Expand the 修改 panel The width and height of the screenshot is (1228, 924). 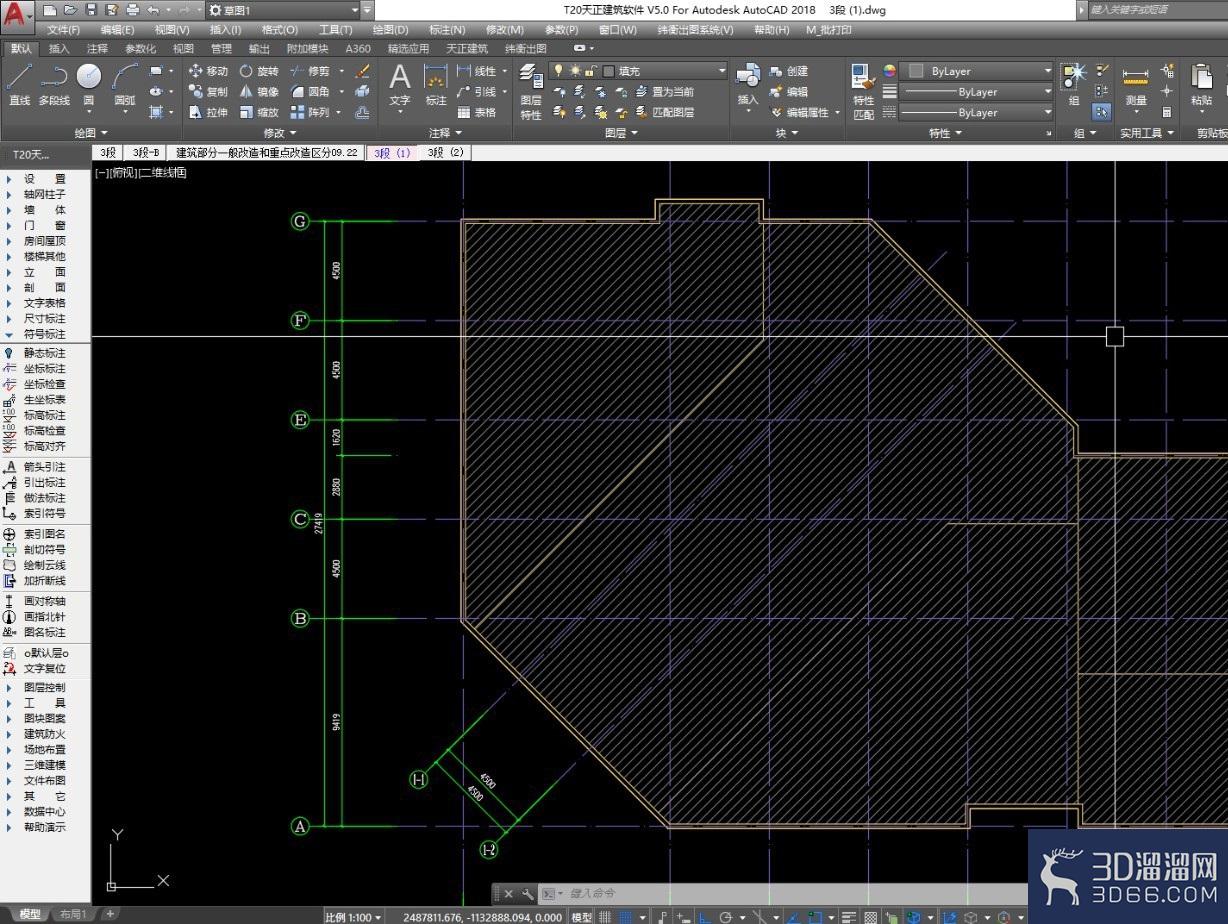(x=279, y=133)
